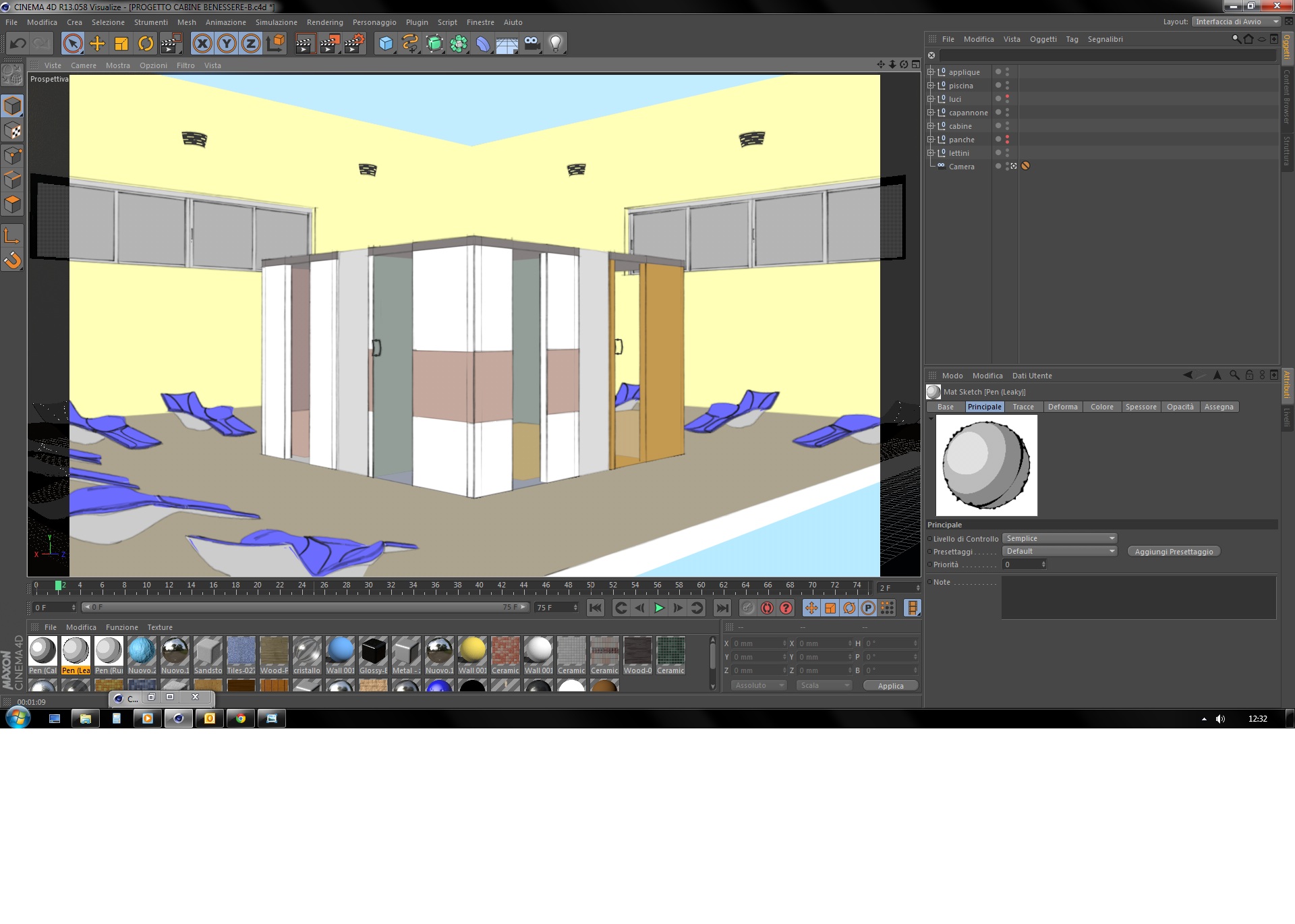Open the Rendering menu

click(x=324, y=22)
